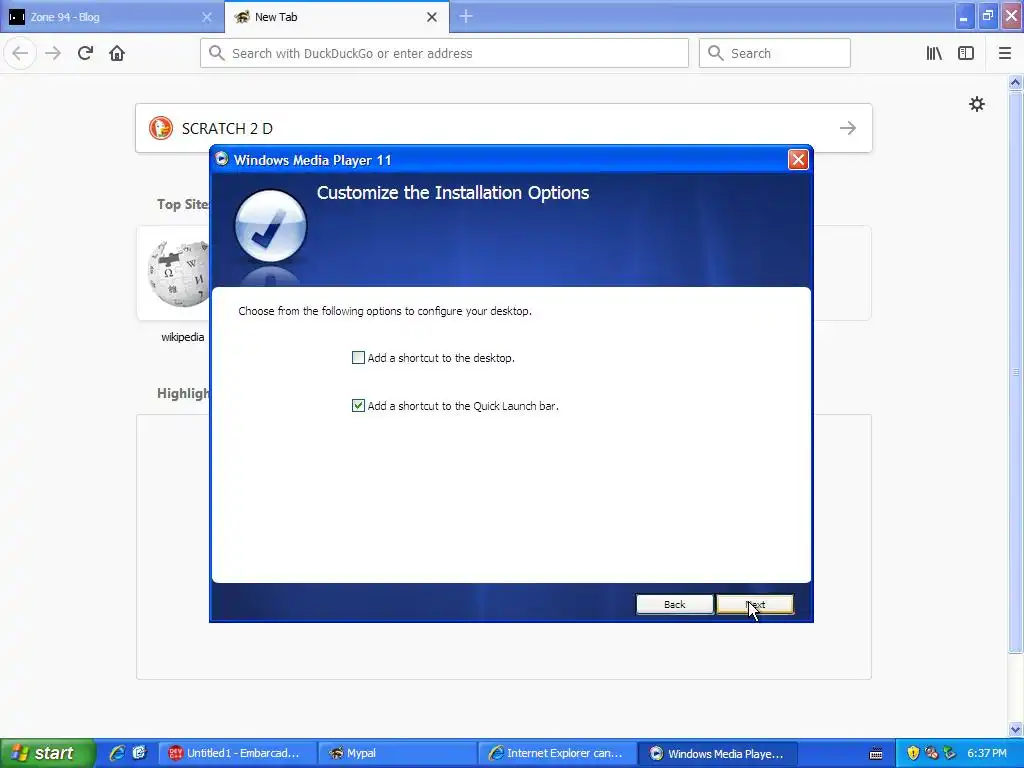The image size is (1024, 768).
Task: Close the Windows Media Player 11 dialog
Action: click(798, 160)
